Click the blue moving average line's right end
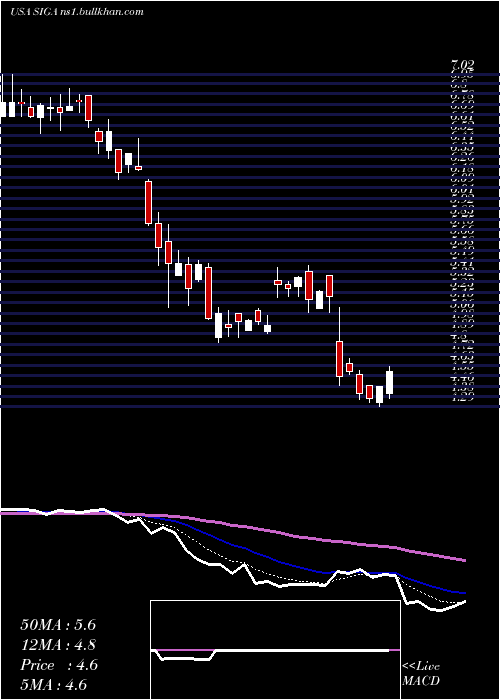The image size is (500, 700). click(465, 593)
